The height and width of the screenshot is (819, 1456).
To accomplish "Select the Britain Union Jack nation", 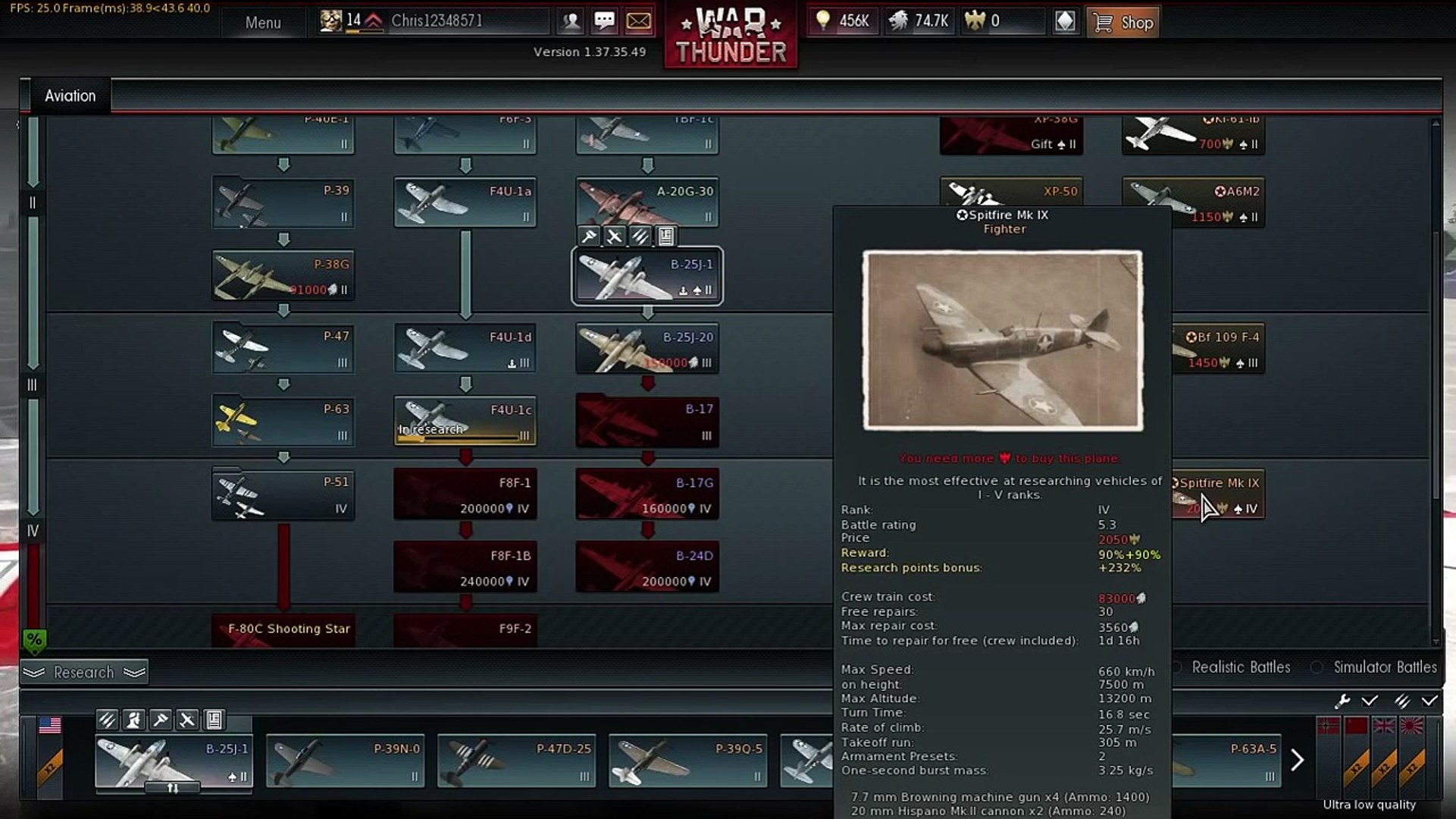I will (x=1384, y=726).
